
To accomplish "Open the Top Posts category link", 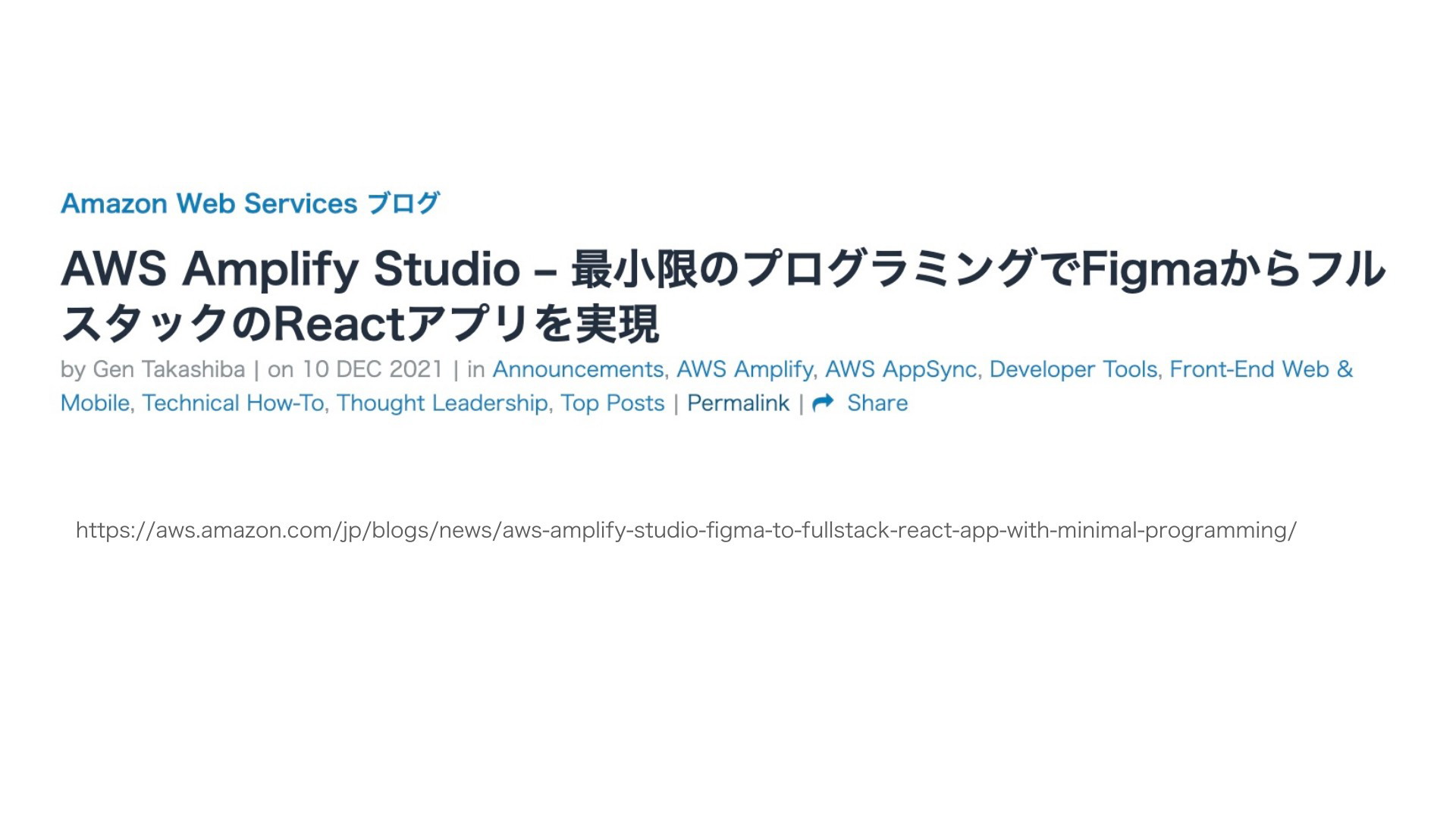I will [613, 403].
